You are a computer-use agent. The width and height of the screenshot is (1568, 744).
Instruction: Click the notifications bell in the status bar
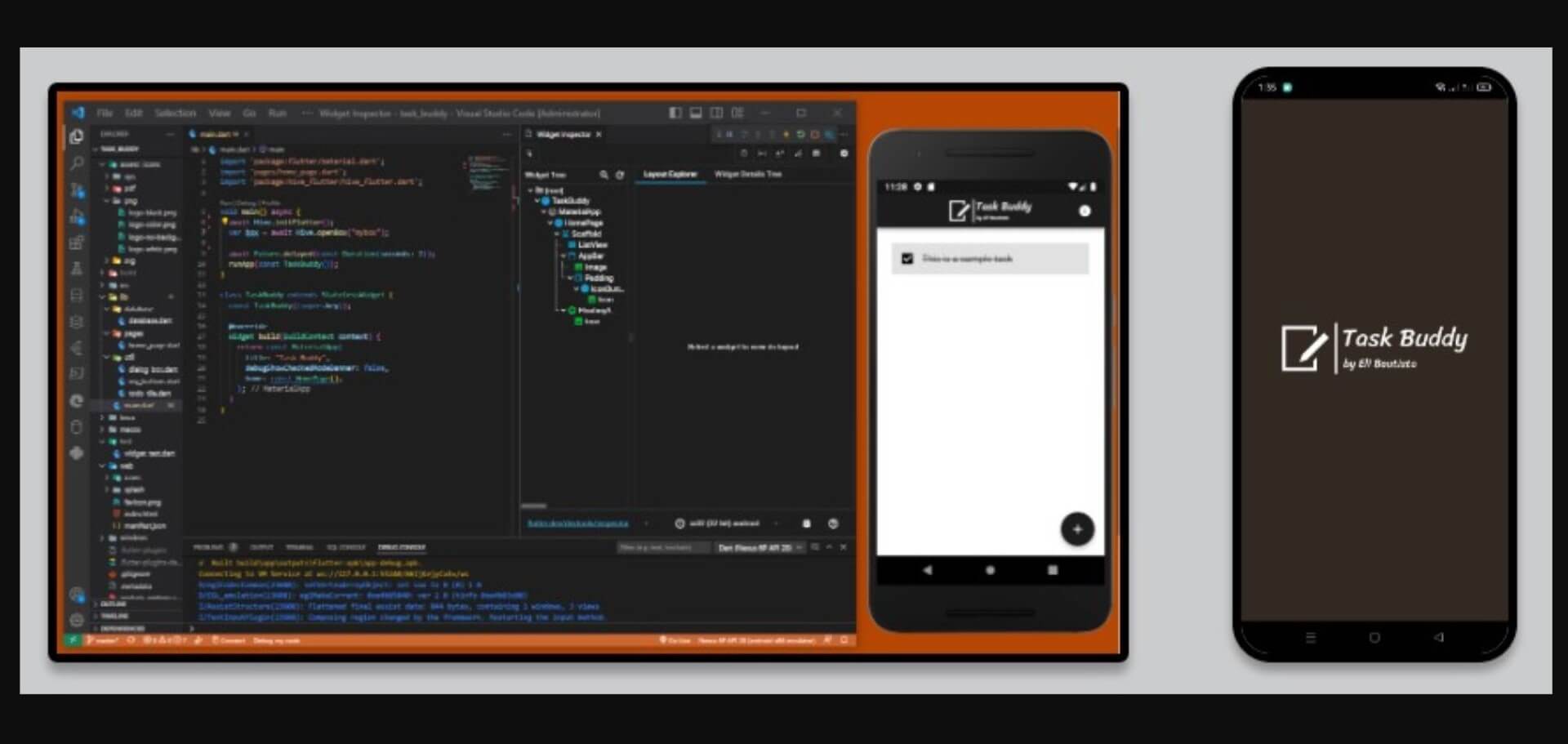[844, 640]
